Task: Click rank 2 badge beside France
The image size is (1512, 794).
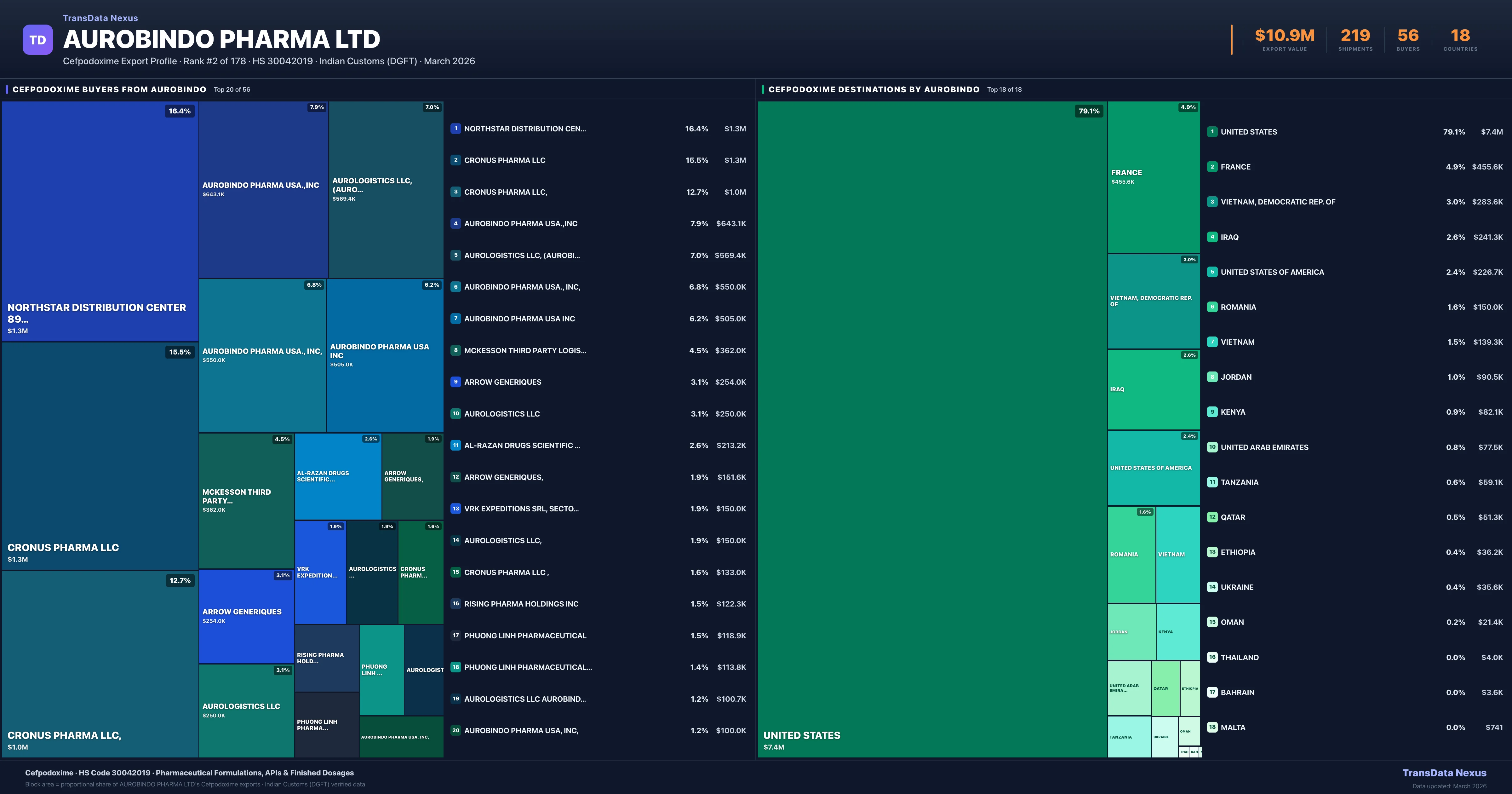Action: click(x=1212, y=167)
